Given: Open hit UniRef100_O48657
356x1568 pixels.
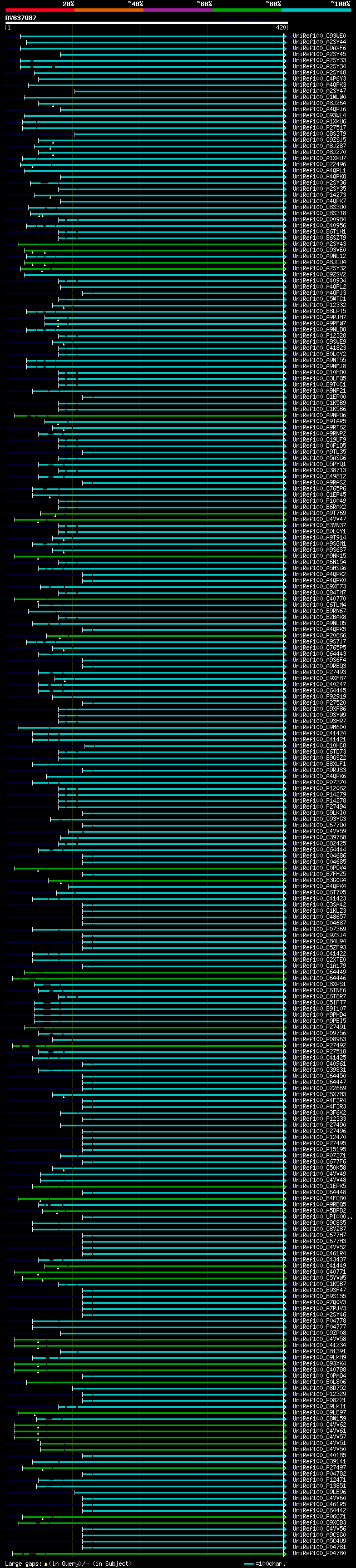Looking at the screenshot, I should pyautogui.click(x=319, y=917).
